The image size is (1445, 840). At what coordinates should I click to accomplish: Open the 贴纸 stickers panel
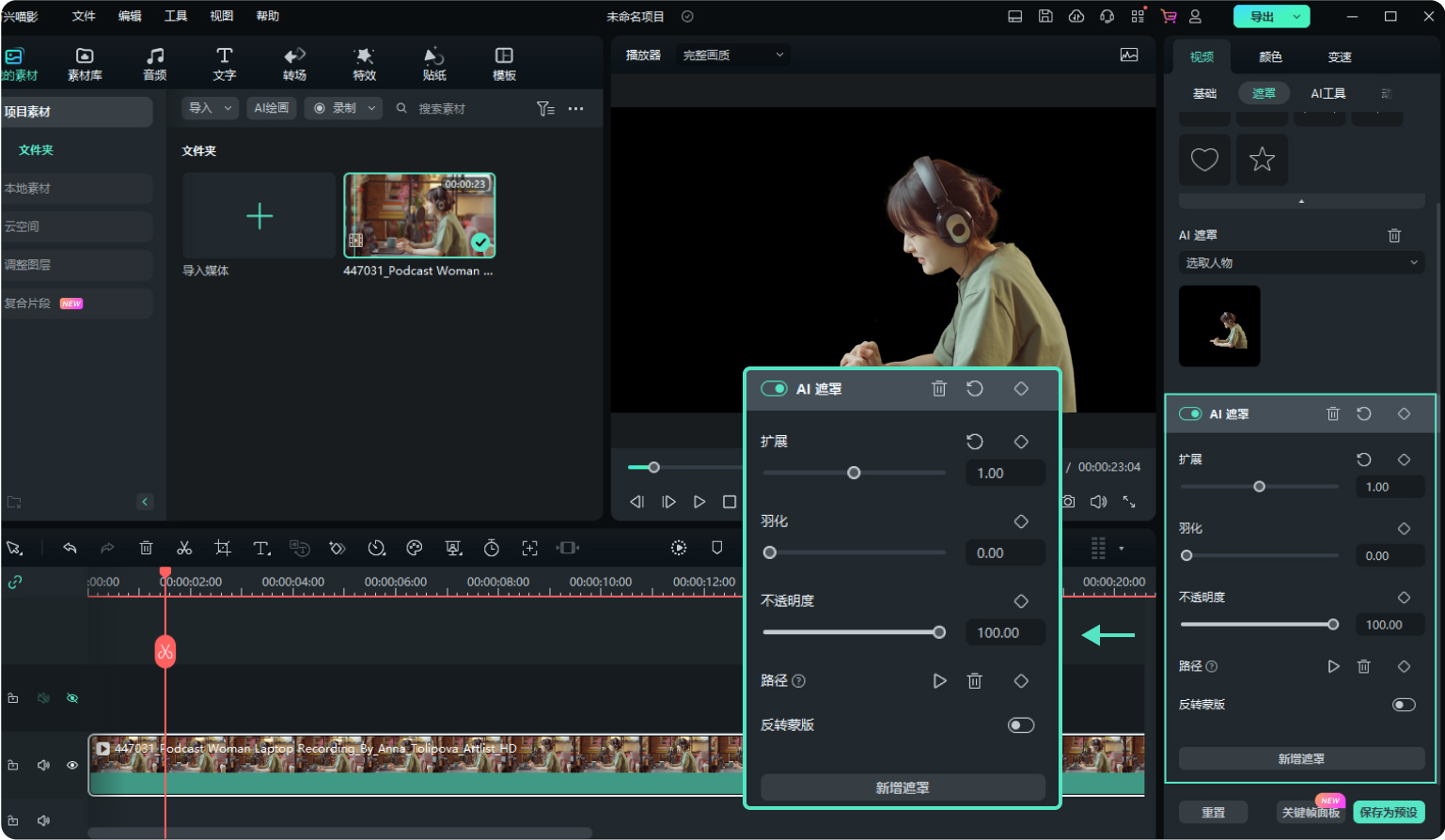(x=433, y=63)
